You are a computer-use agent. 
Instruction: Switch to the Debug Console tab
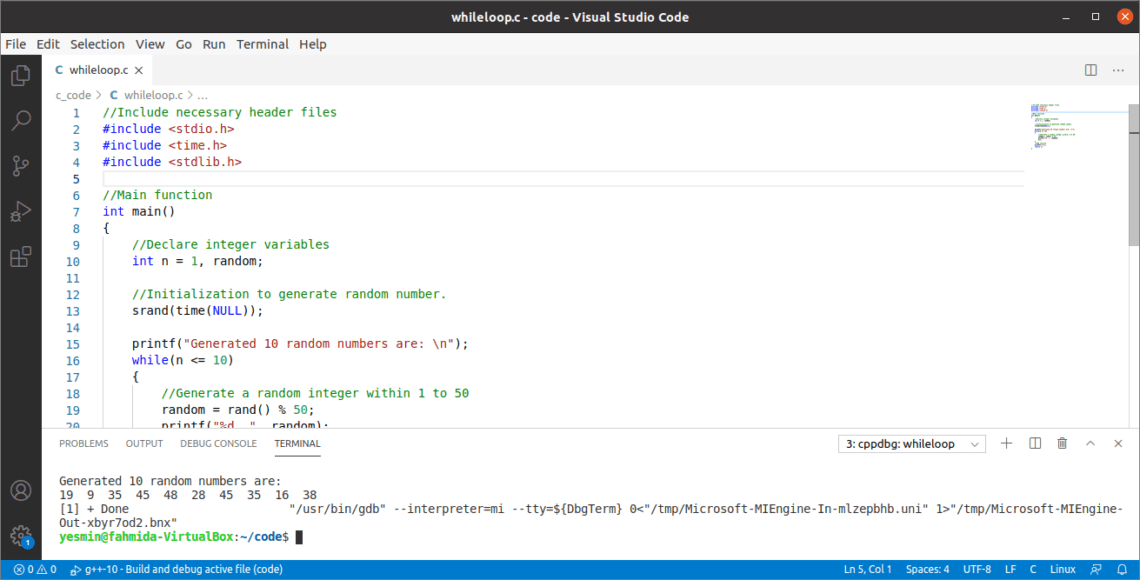pyautogui.click(x=218, y=443)
